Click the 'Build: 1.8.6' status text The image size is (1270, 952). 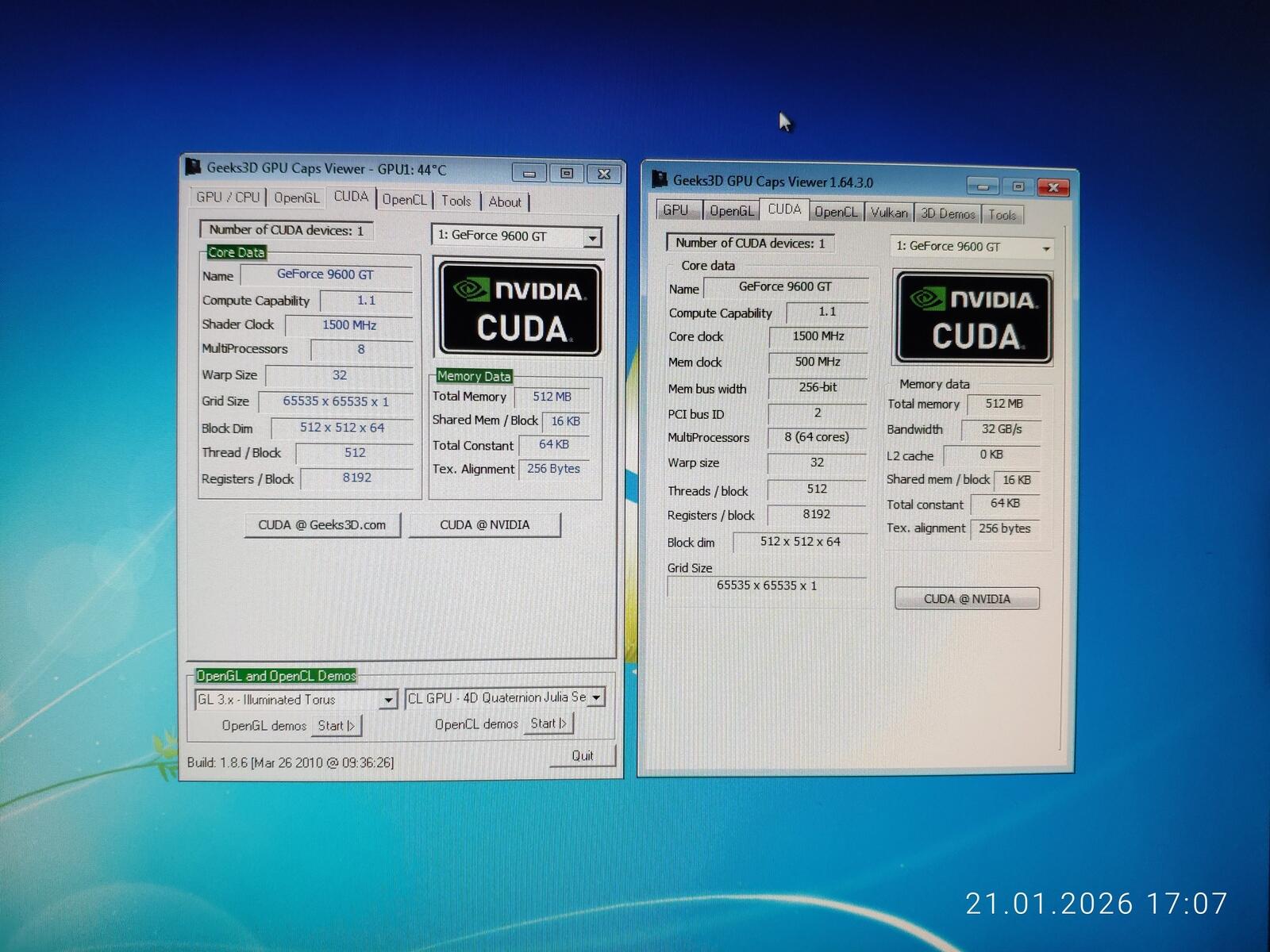click(x=291, y=763)
